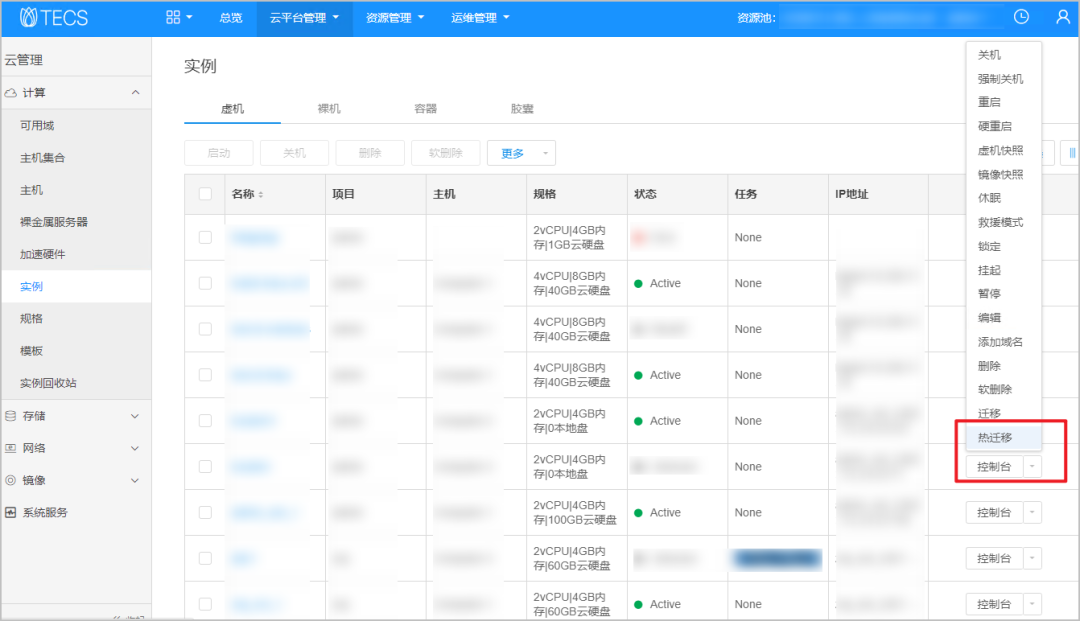Screen dimensions: 1080x621
Task: Check the 100GB云硬盘 row checkbox
Action: tap(205, 512)
